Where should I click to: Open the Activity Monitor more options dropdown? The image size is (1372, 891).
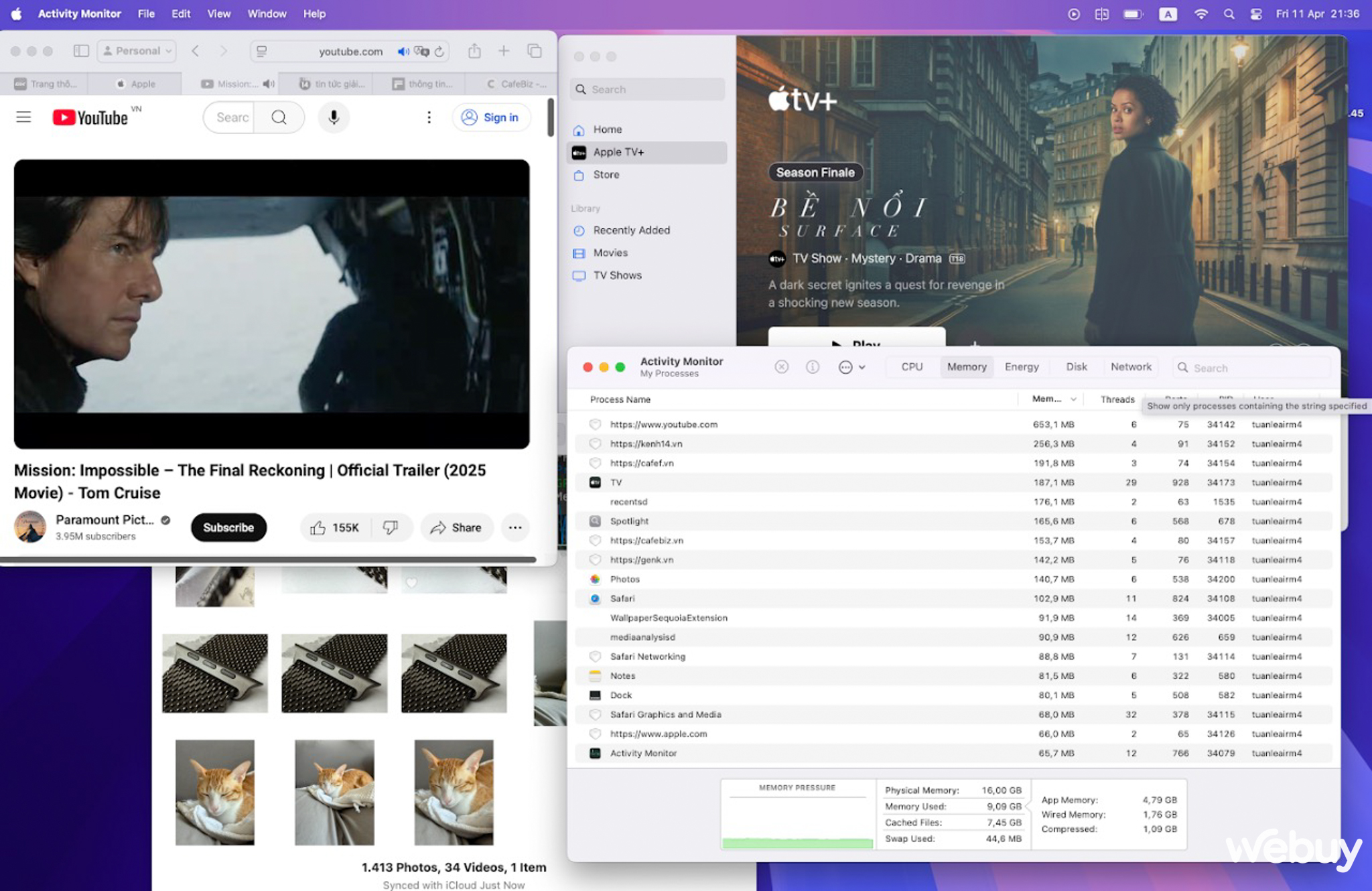coord(852,367)
